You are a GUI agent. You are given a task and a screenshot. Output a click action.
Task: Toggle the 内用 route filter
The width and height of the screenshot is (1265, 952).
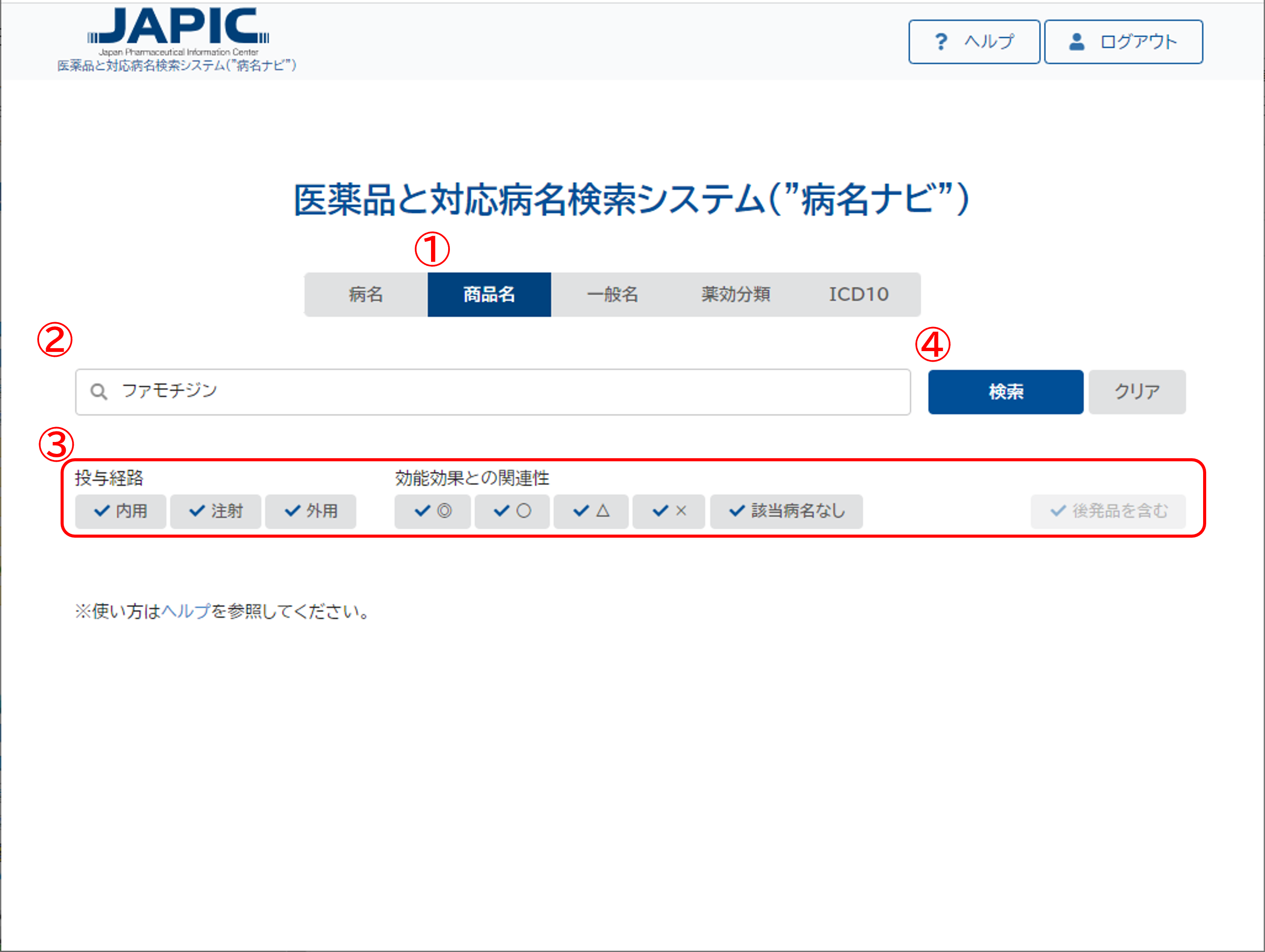point(121,511)
